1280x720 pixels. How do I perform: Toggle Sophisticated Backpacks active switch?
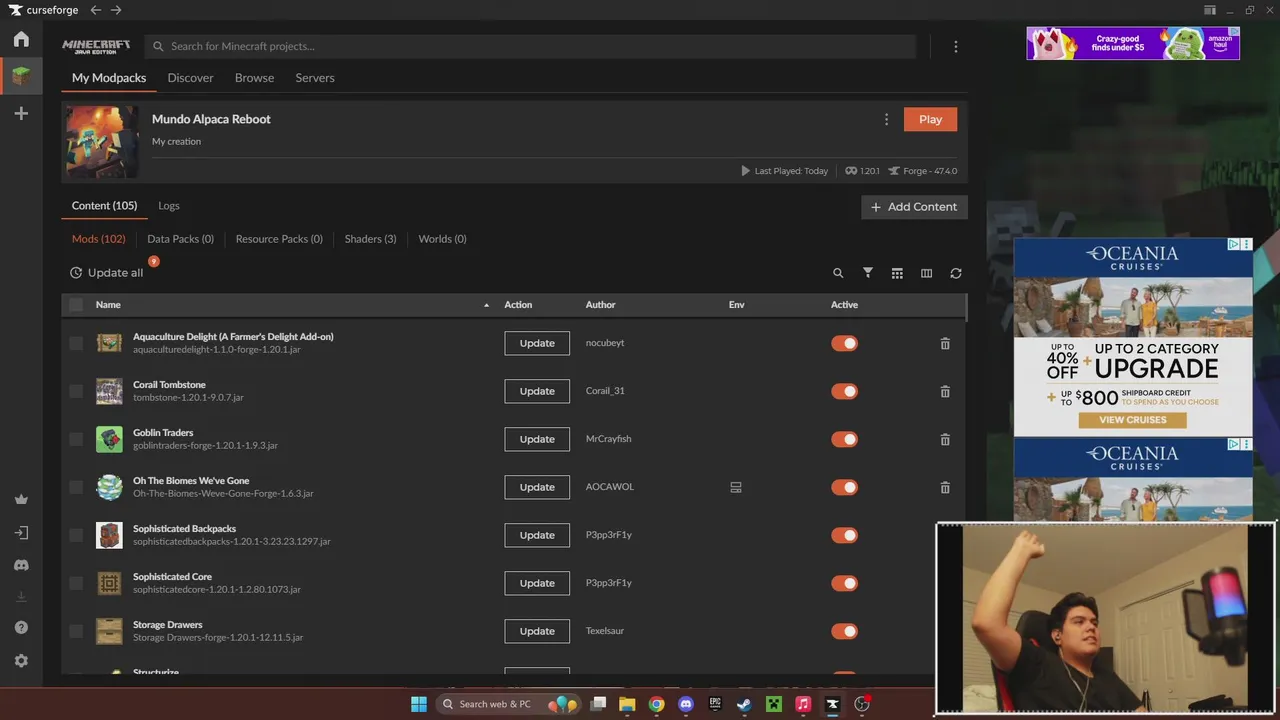click(844, 535)
